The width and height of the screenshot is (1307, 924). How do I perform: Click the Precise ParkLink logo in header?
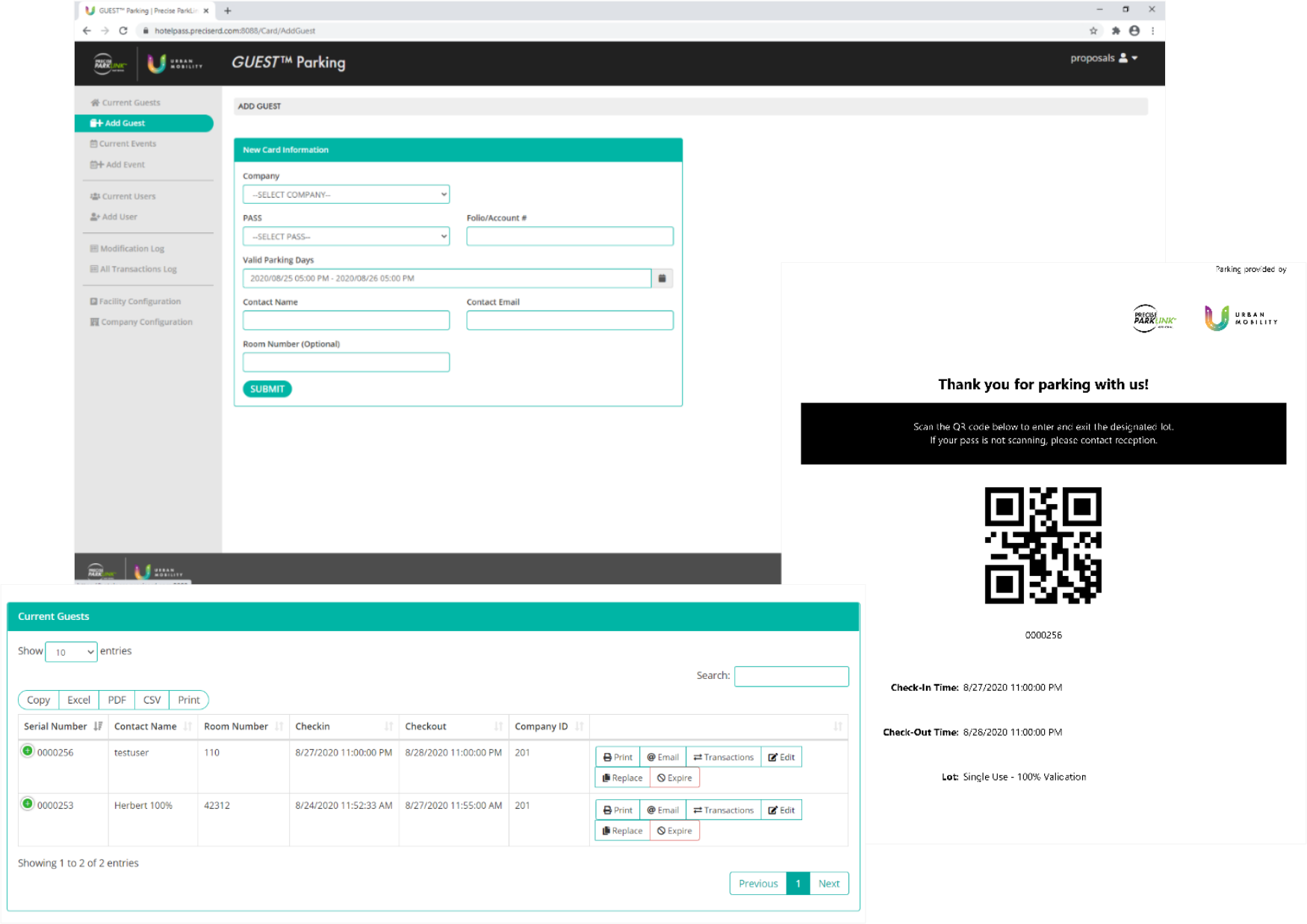coord(110,64)
